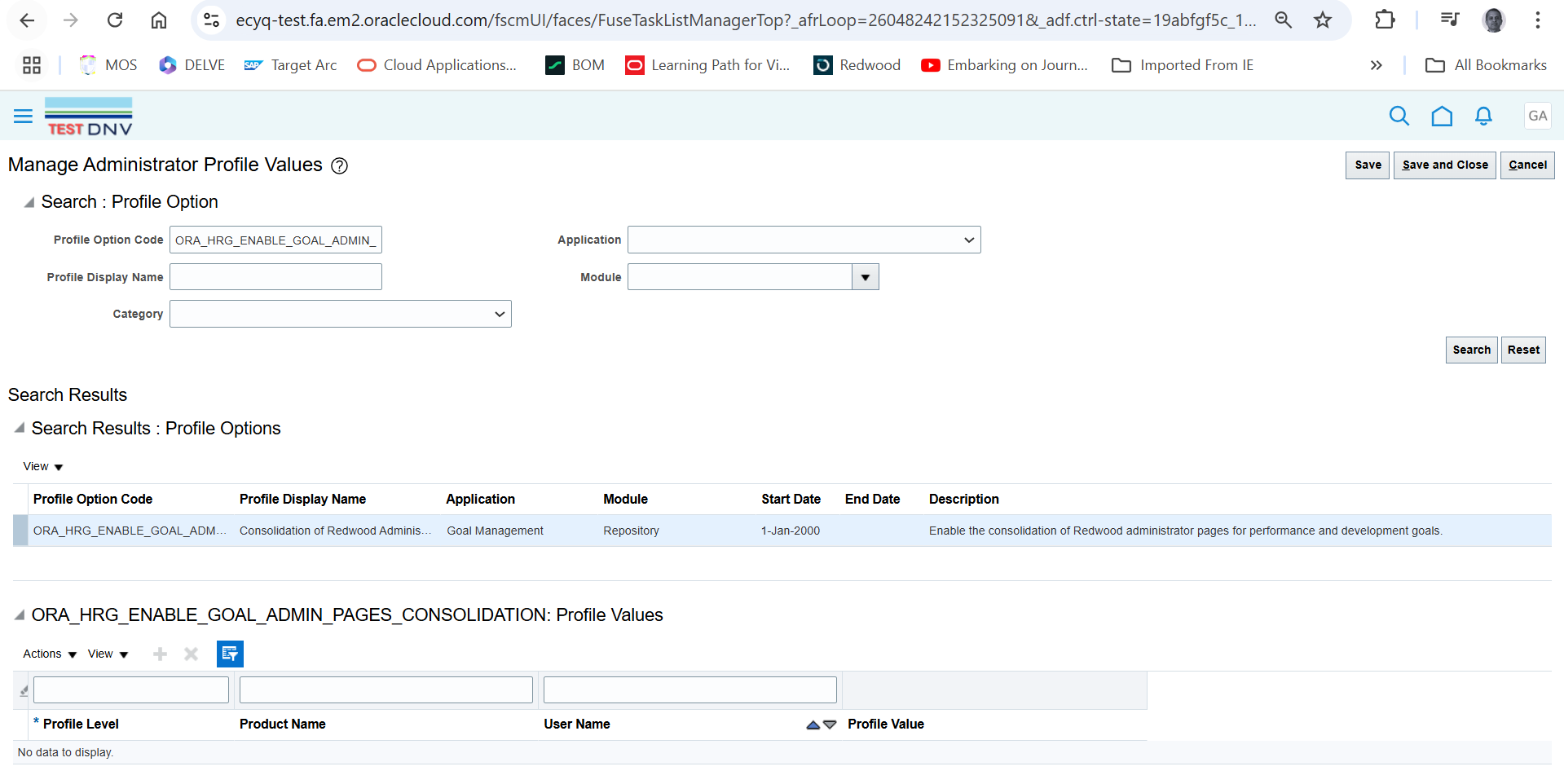Open global search in the page header
Viewport: 1564px width, 784px height.
[1399, 116]
